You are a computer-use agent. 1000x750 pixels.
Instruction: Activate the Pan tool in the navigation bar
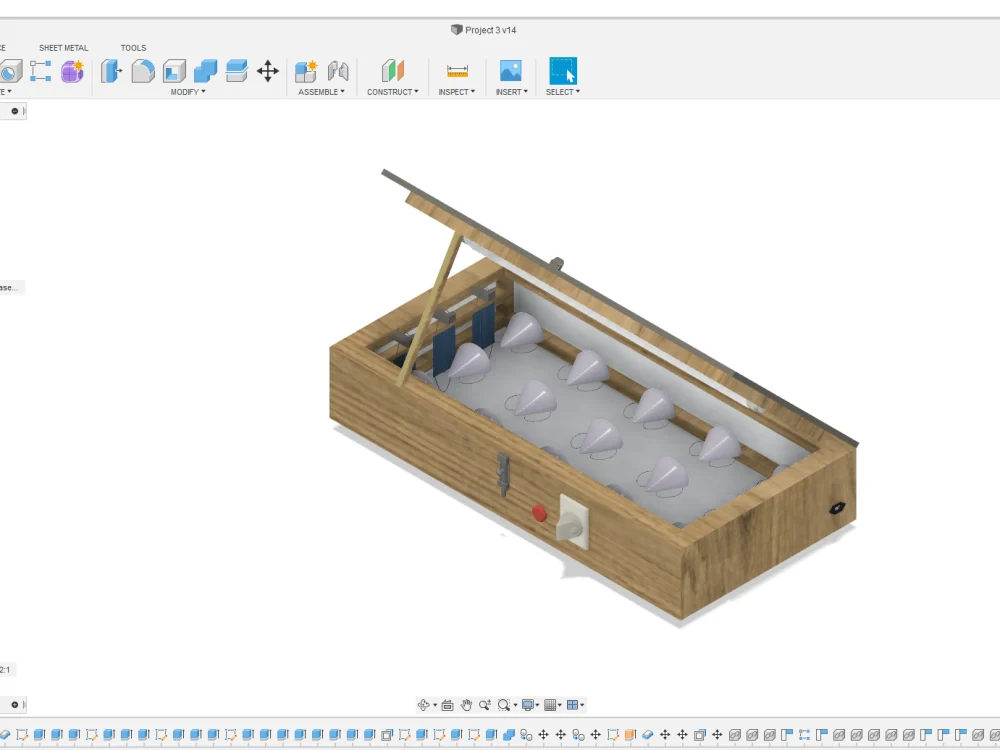(466, 704)
